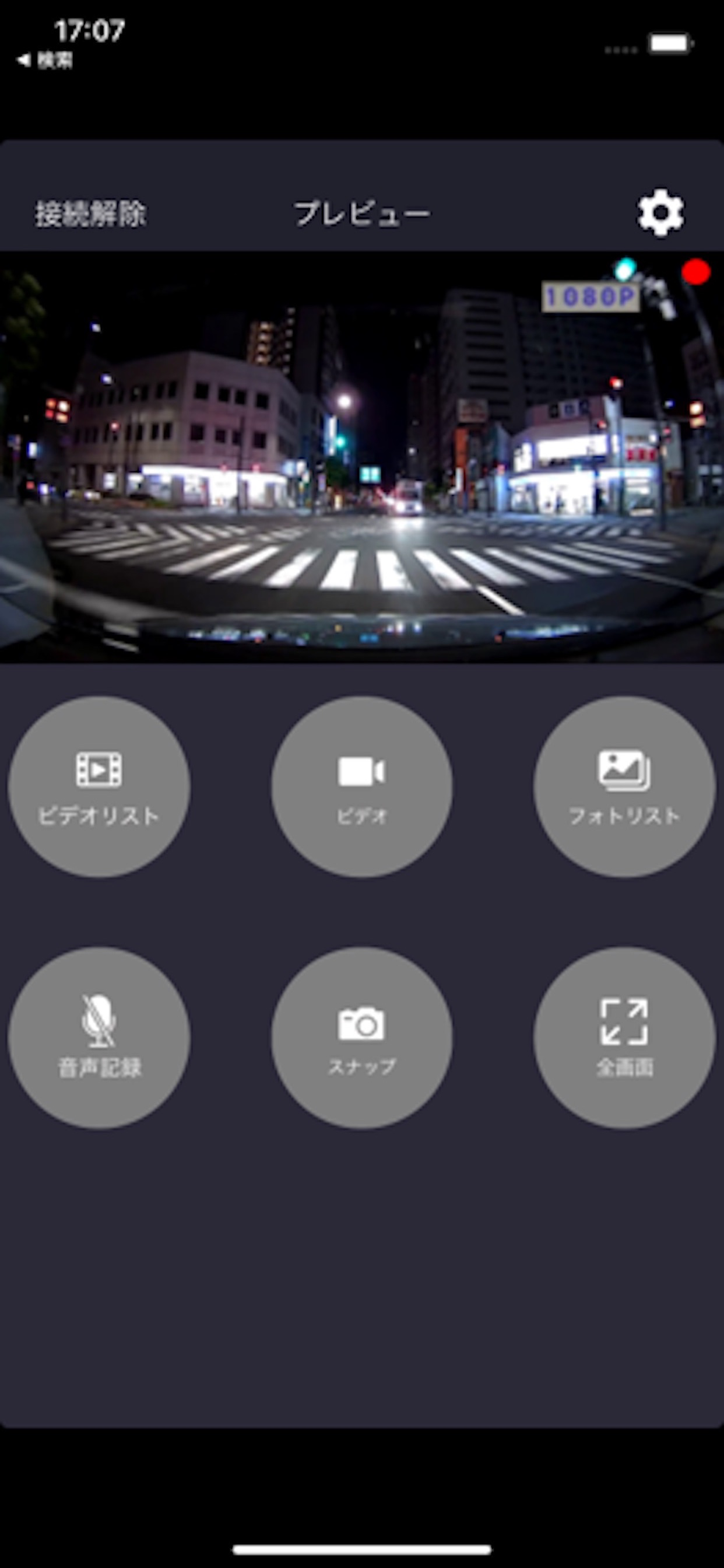The height and width of the screenshot is (1568, 724).
Task: Select the ビデオ recording mode button
Action: (362, 786)
